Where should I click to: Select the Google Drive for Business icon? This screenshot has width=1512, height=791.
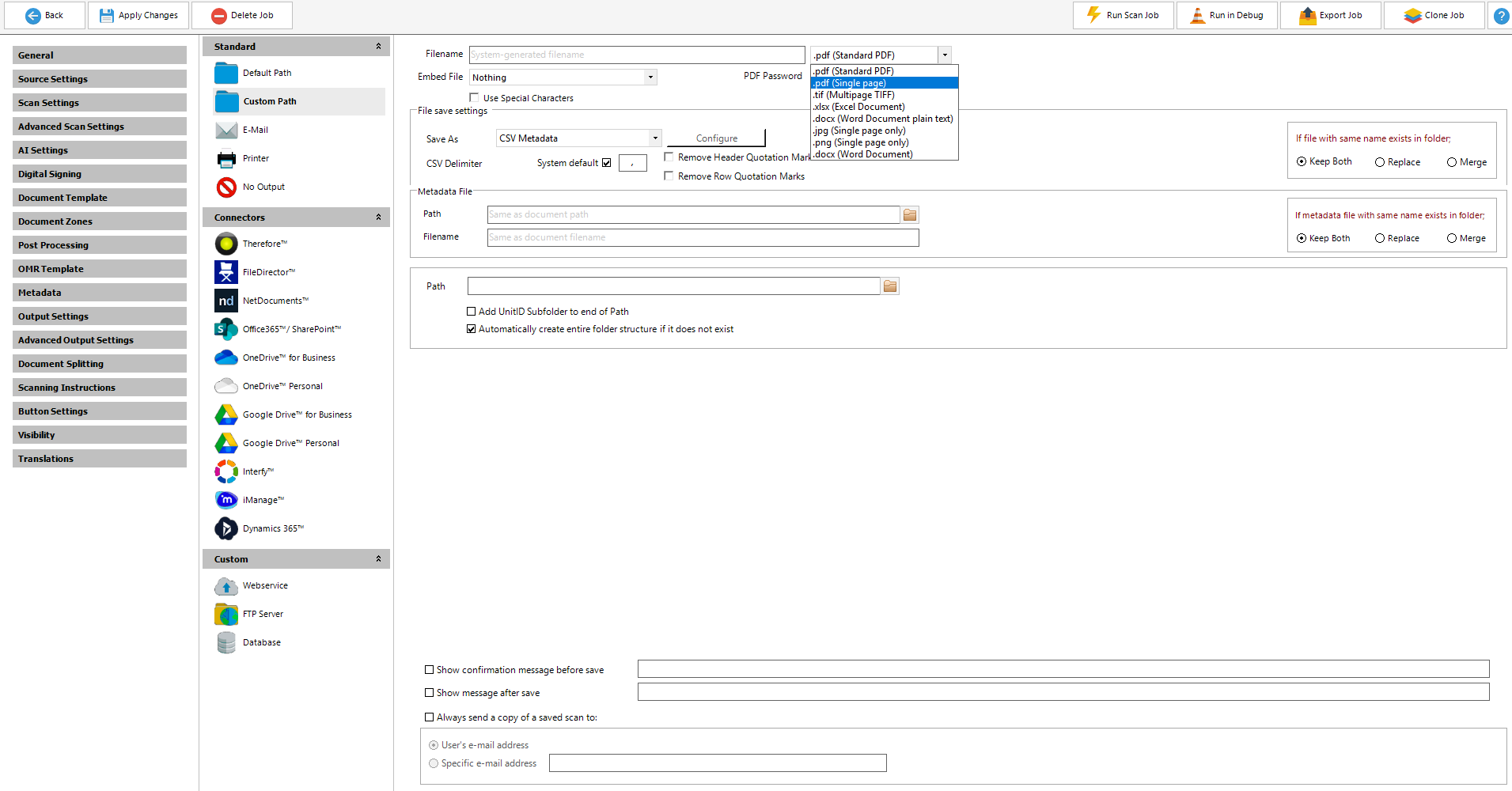click(x=226, y=414)
